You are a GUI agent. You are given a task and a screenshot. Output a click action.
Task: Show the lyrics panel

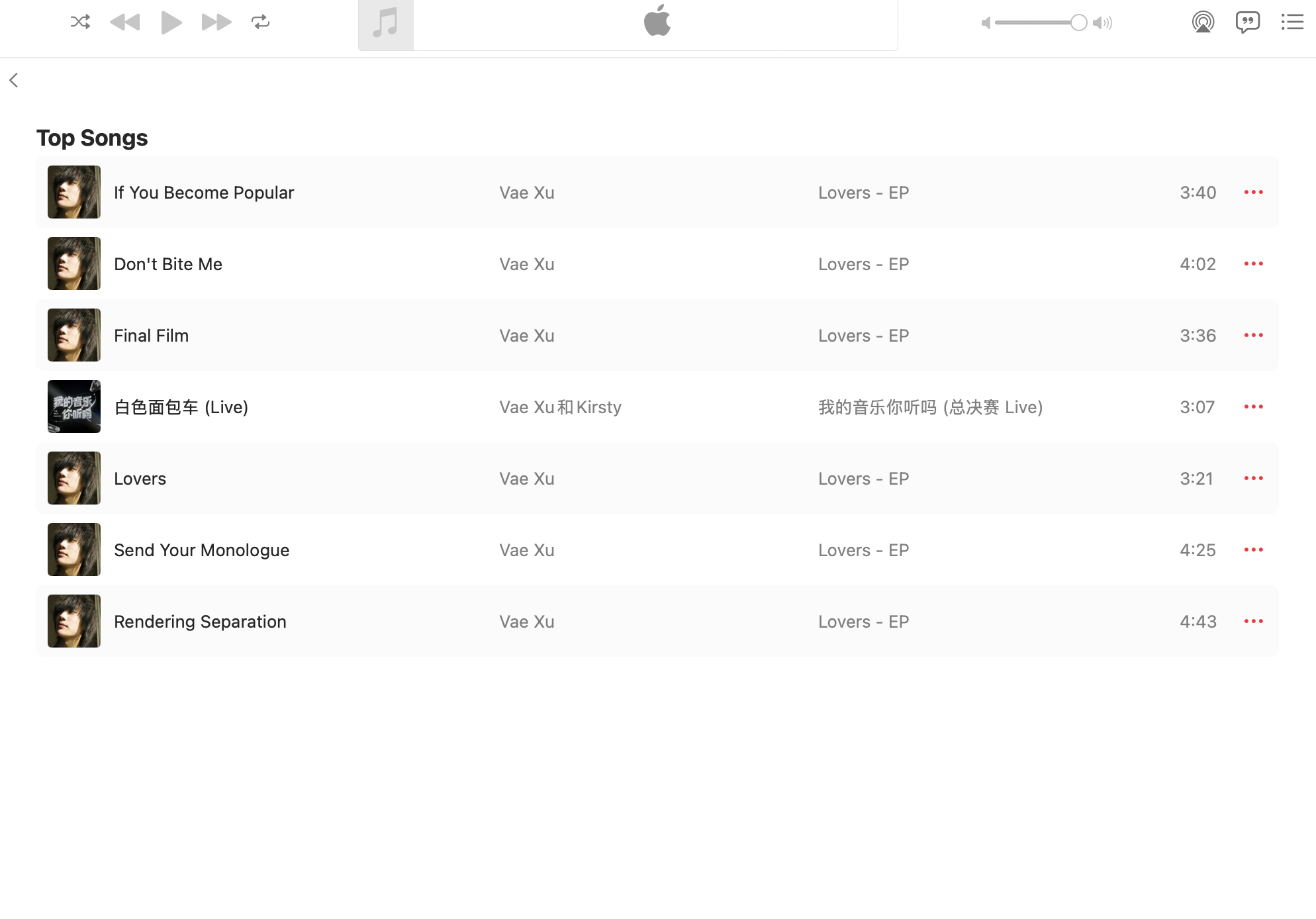pos(1247,22)
